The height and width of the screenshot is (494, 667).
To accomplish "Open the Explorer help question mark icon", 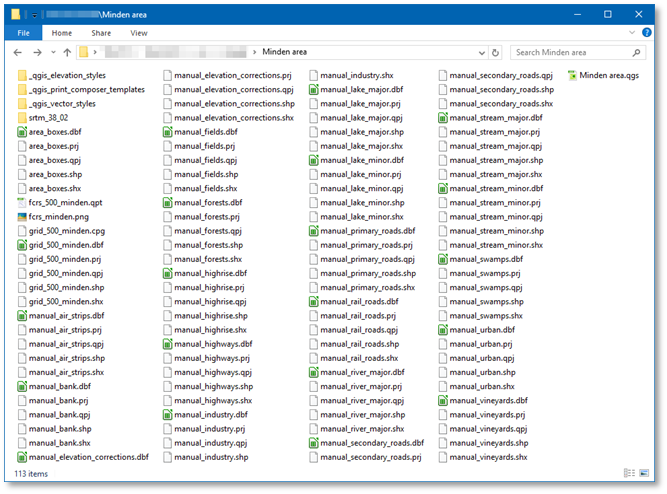I will click(x=649, y=33).
